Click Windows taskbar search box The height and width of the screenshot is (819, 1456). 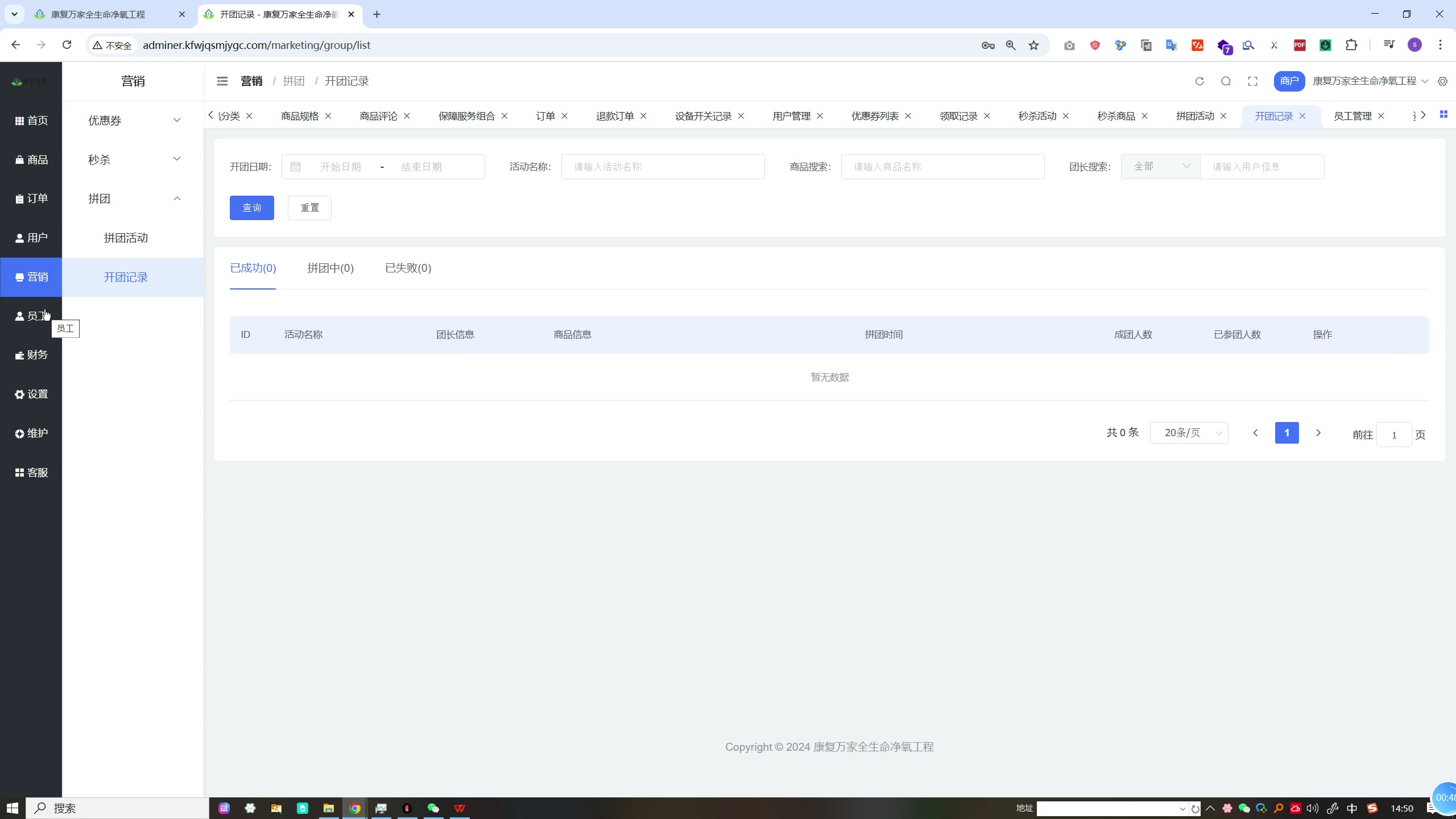click(x=118, y=808)
